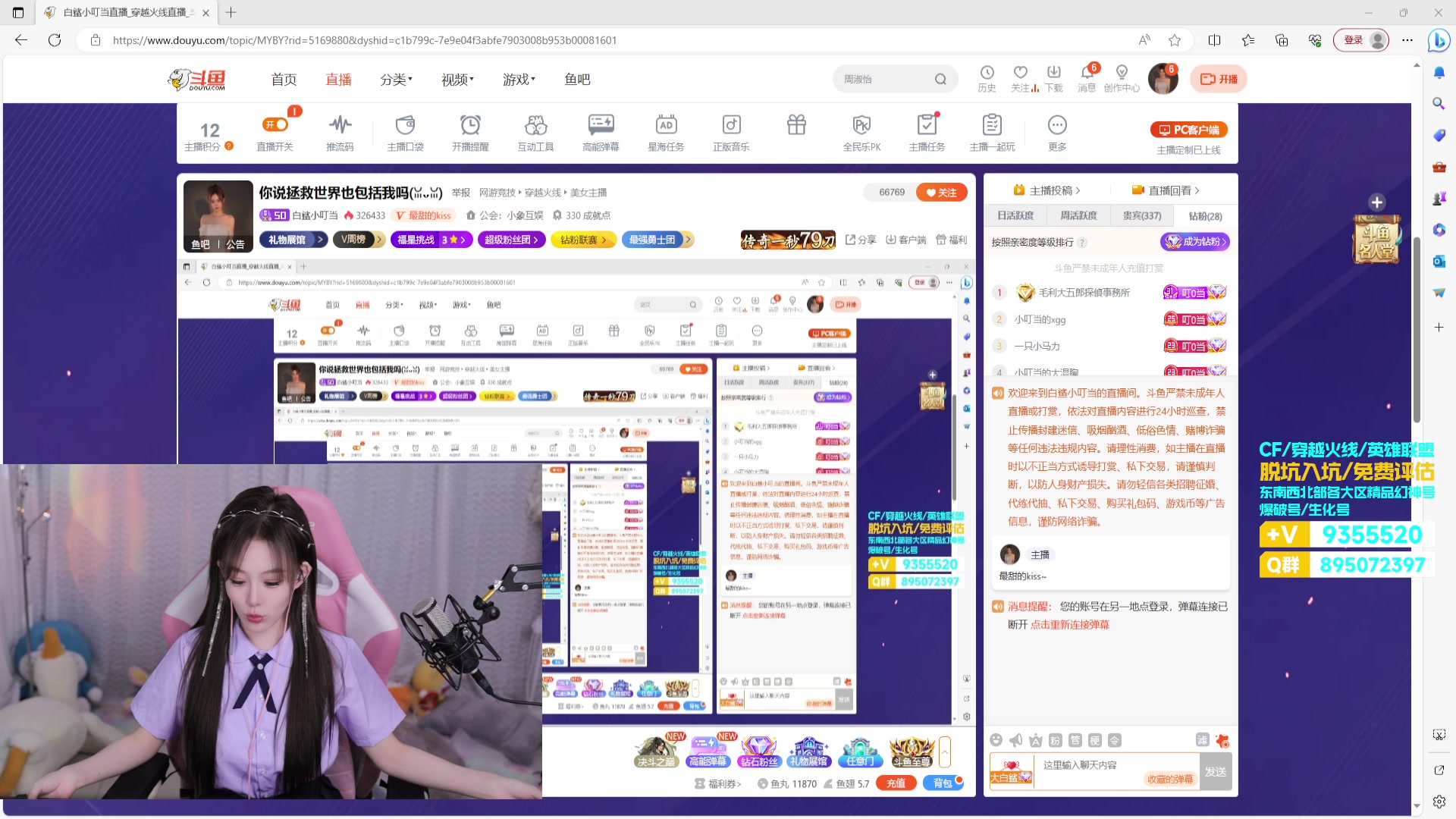Image resolution: width=1456 pixels, height=819 pixels.
Task: Open the 决斗之巅 gift icon
Action: coord(656,752)
